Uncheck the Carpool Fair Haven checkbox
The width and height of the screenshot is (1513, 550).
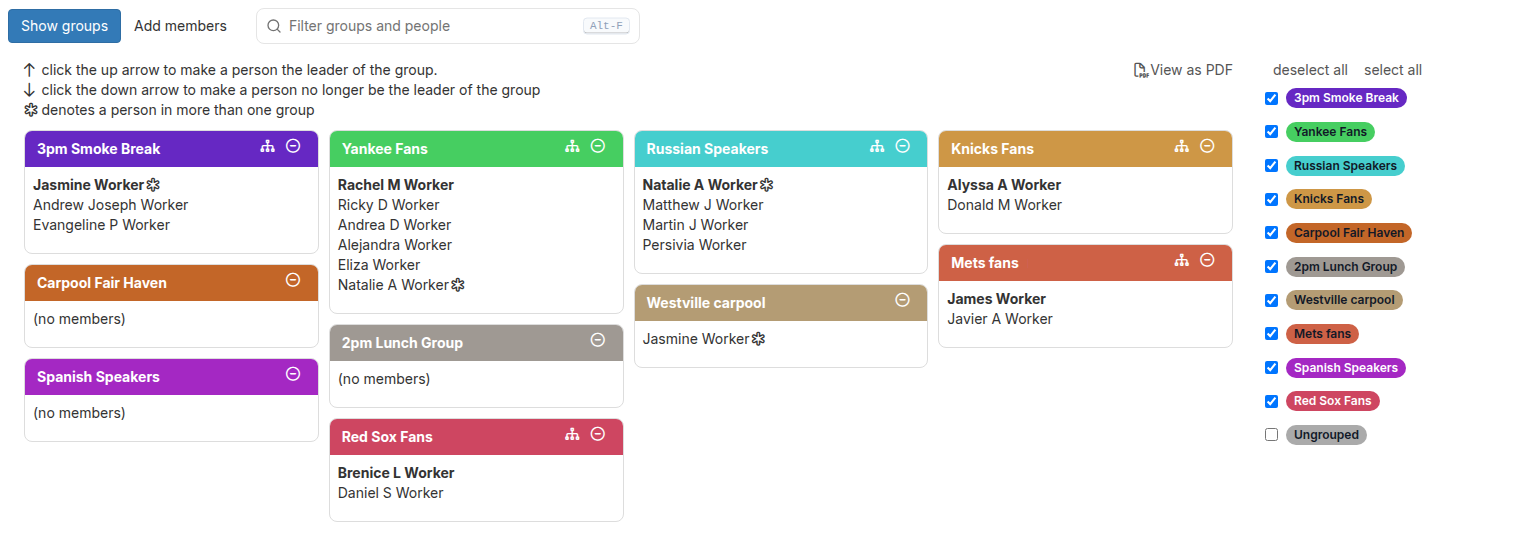point(1271,233)
